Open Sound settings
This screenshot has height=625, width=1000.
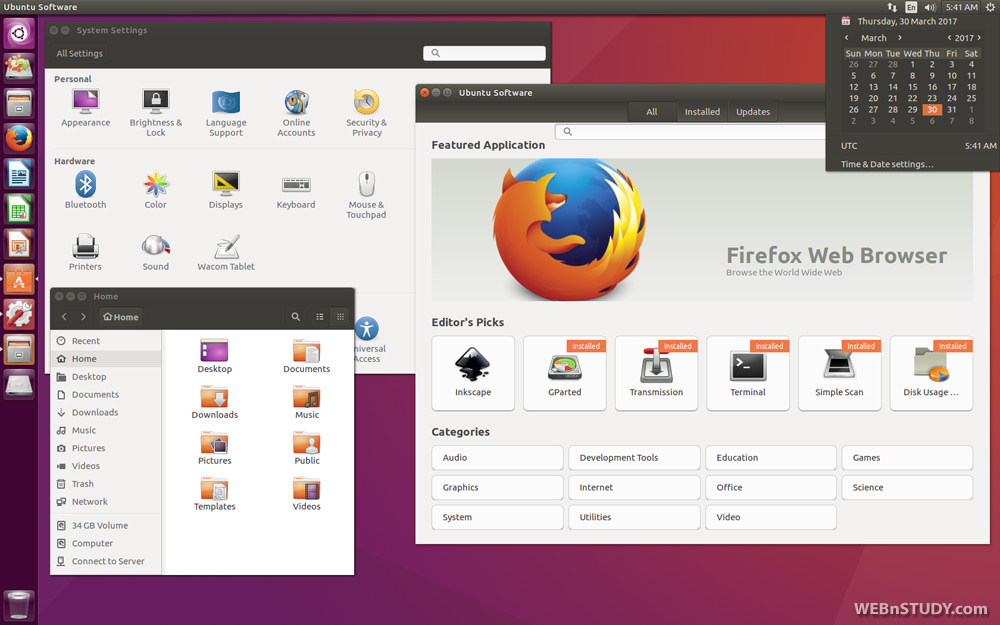click(156, 253)
